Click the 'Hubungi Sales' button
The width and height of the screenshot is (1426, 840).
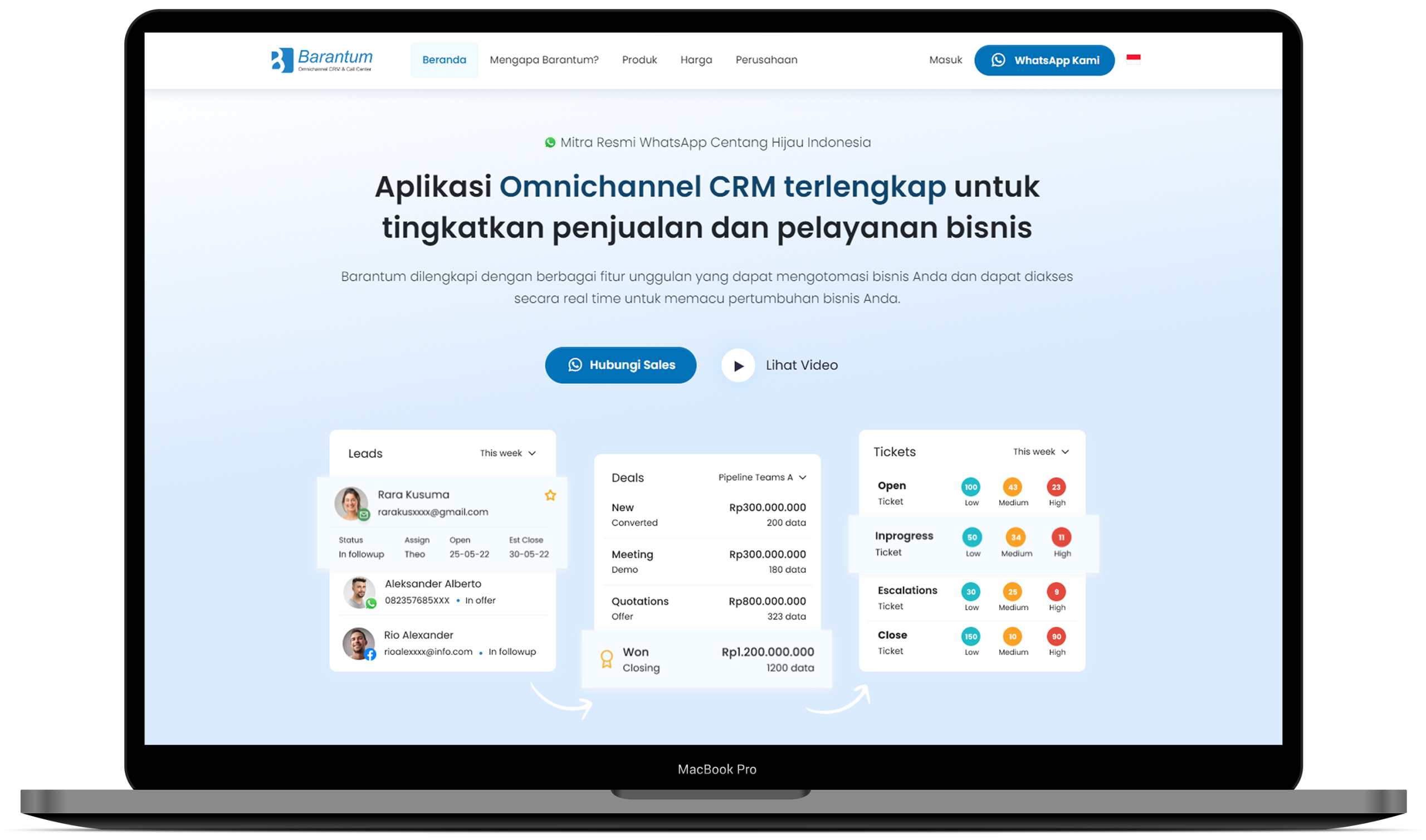tap(621, 365)
